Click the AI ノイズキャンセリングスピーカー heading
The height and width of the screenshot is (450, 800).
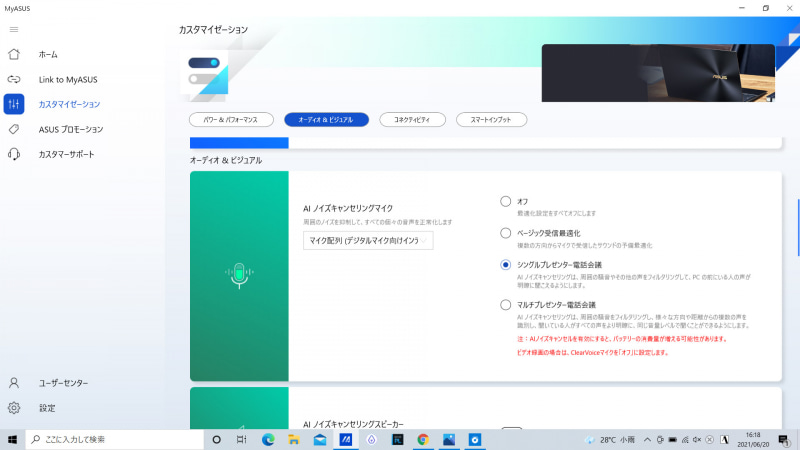(x=353, y=424)
